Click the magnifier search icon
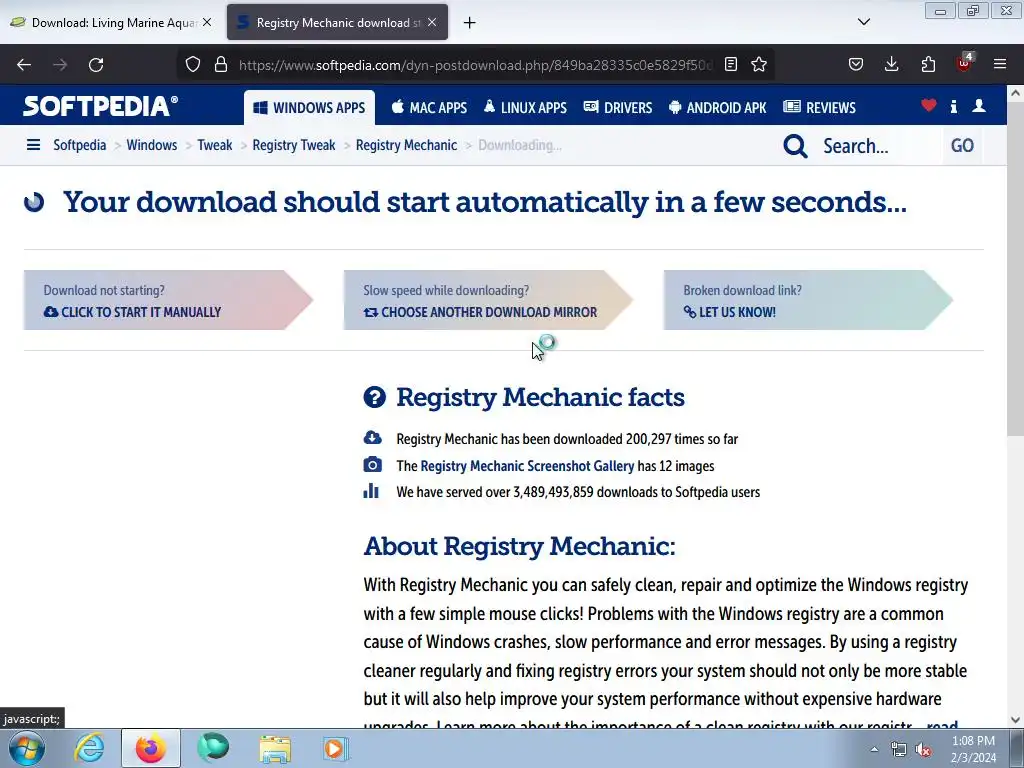The width and height of the screenshot is (1024, 768). [x=795, y=146]
